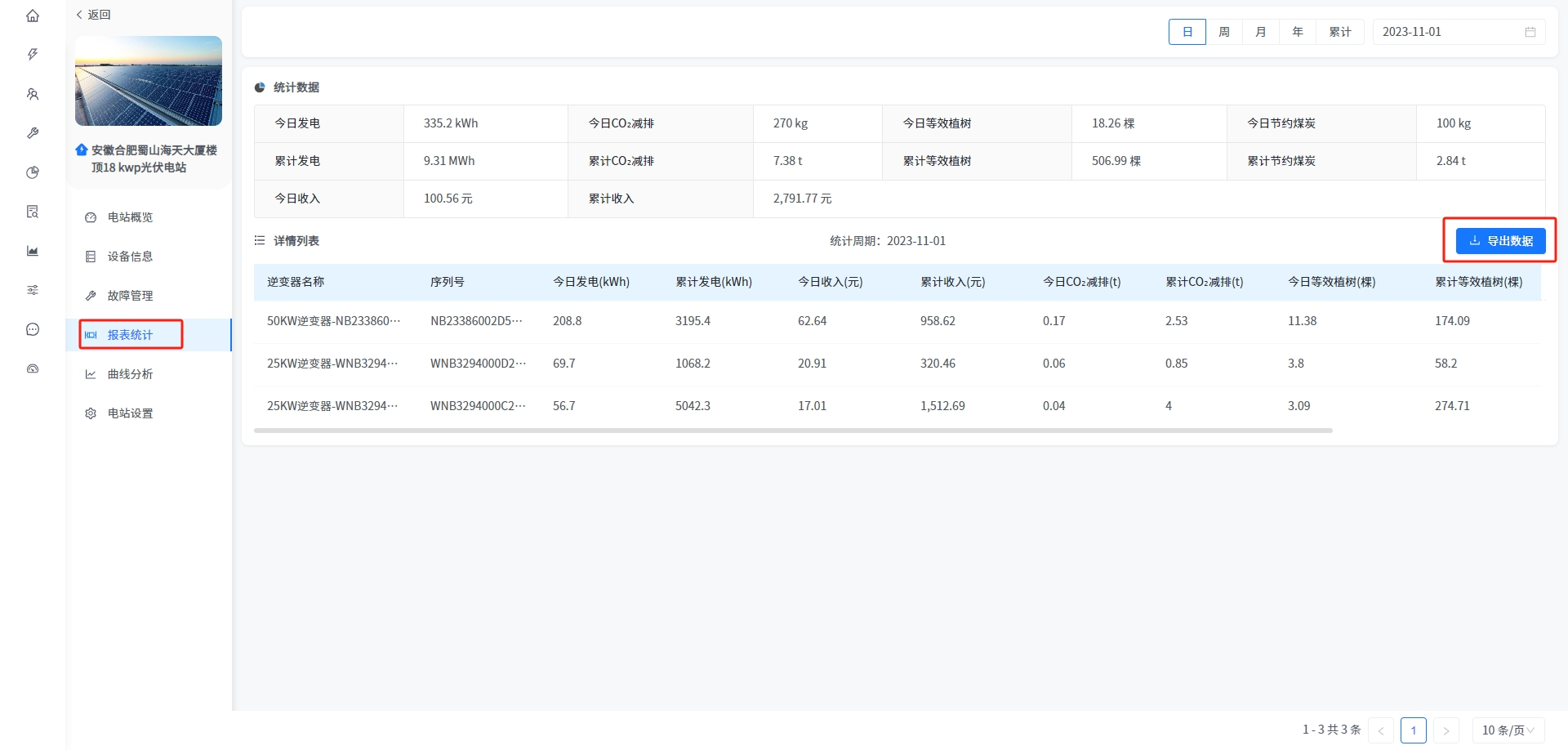Open the 10 条/页 page size dropdown
The height and width of the screenshot is (750, 1568).
1508,730
